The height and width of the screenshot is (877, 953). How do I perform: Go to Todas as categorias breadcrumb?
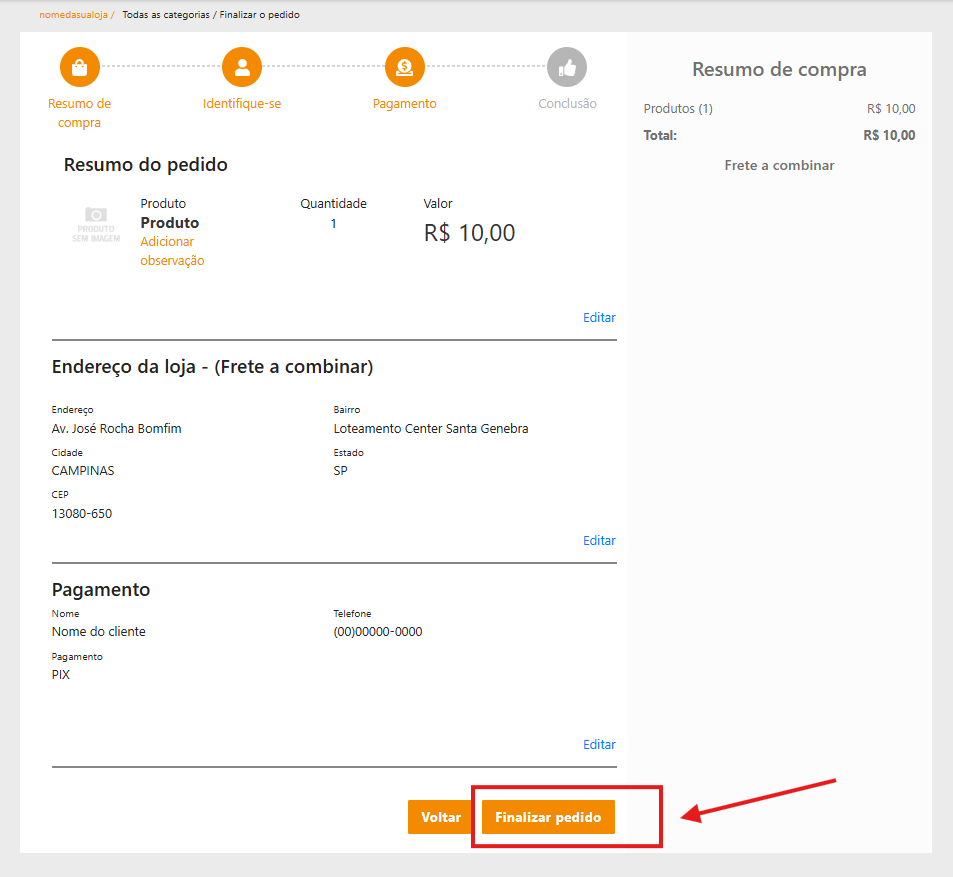point(165,15)
